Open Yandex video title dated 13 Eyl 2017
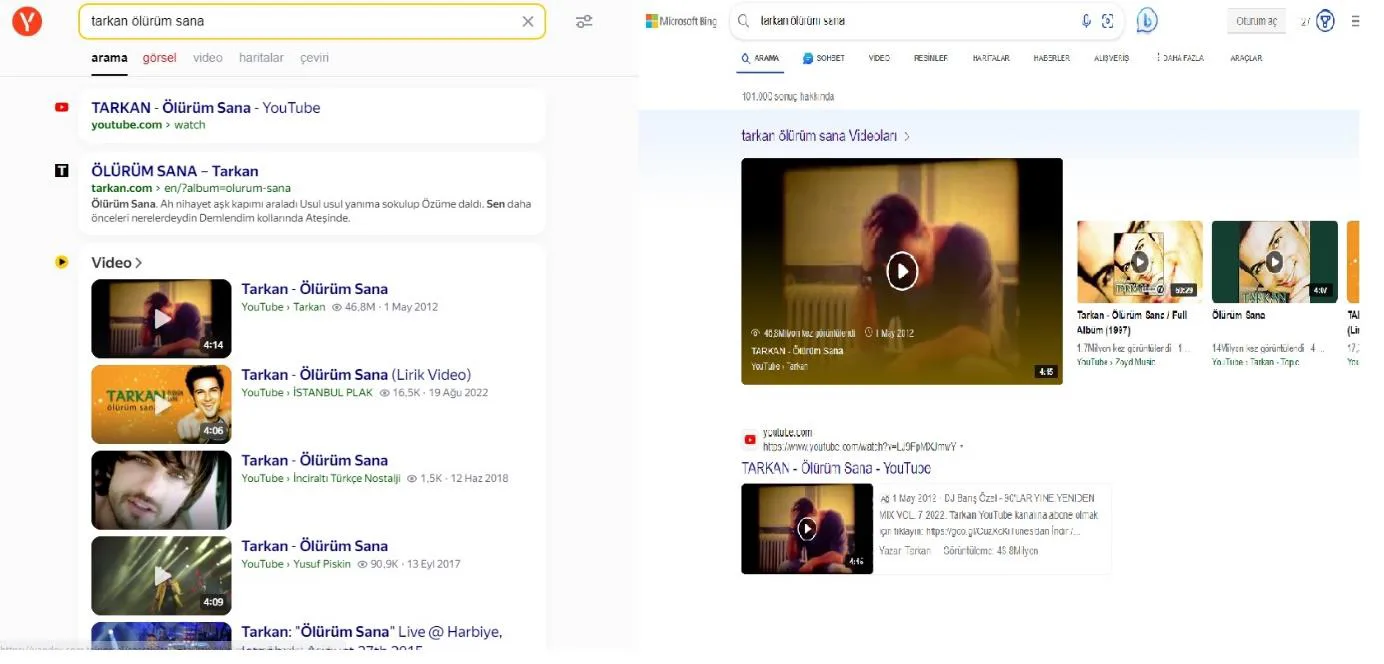 pyautogui.click(x=314, y=546)
